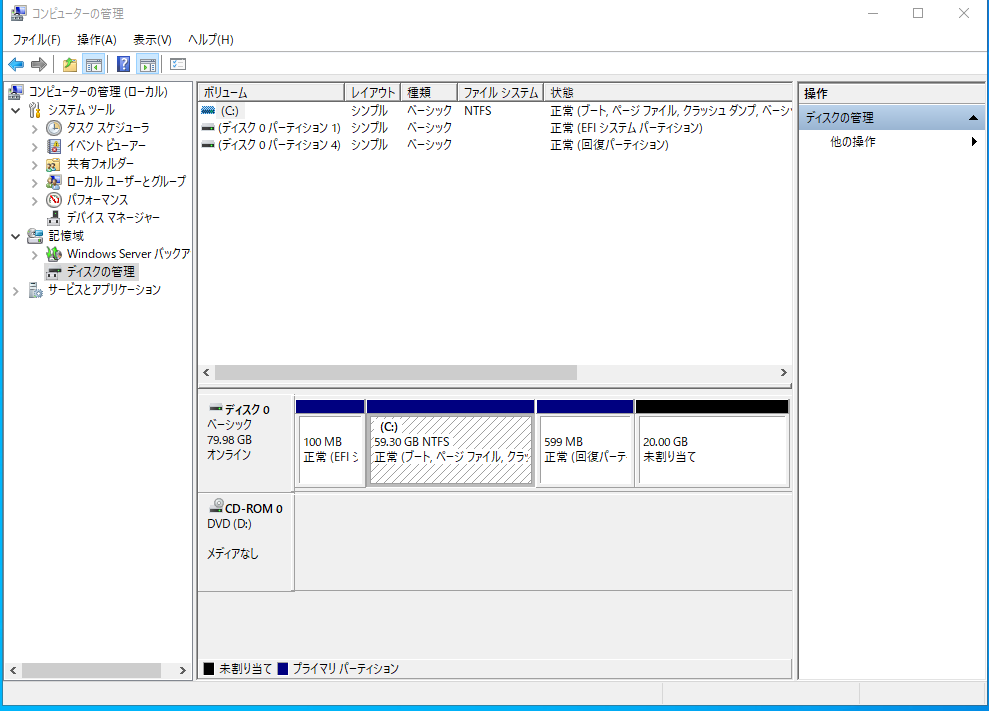
Task: Open 他の操作 submenu in actions pane
Action: coord(853,142)
